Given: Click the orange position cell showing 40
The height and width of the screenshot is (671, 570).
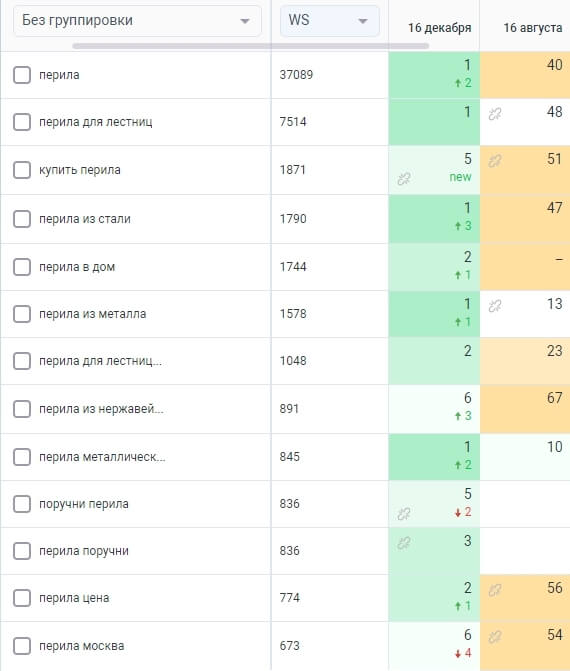Looking at the screenshot, I should tap(525, 75).
